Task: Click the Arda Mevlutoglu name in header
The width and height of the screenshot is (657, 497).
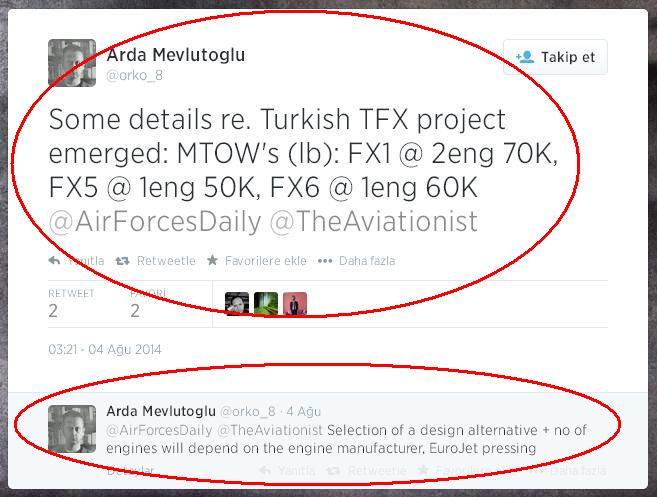Action: click(x=176, y=55)
